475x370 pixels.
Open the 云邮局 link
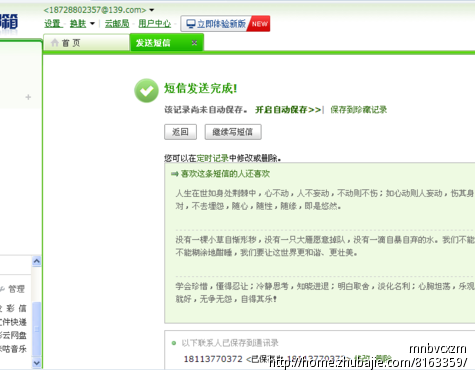117,24
